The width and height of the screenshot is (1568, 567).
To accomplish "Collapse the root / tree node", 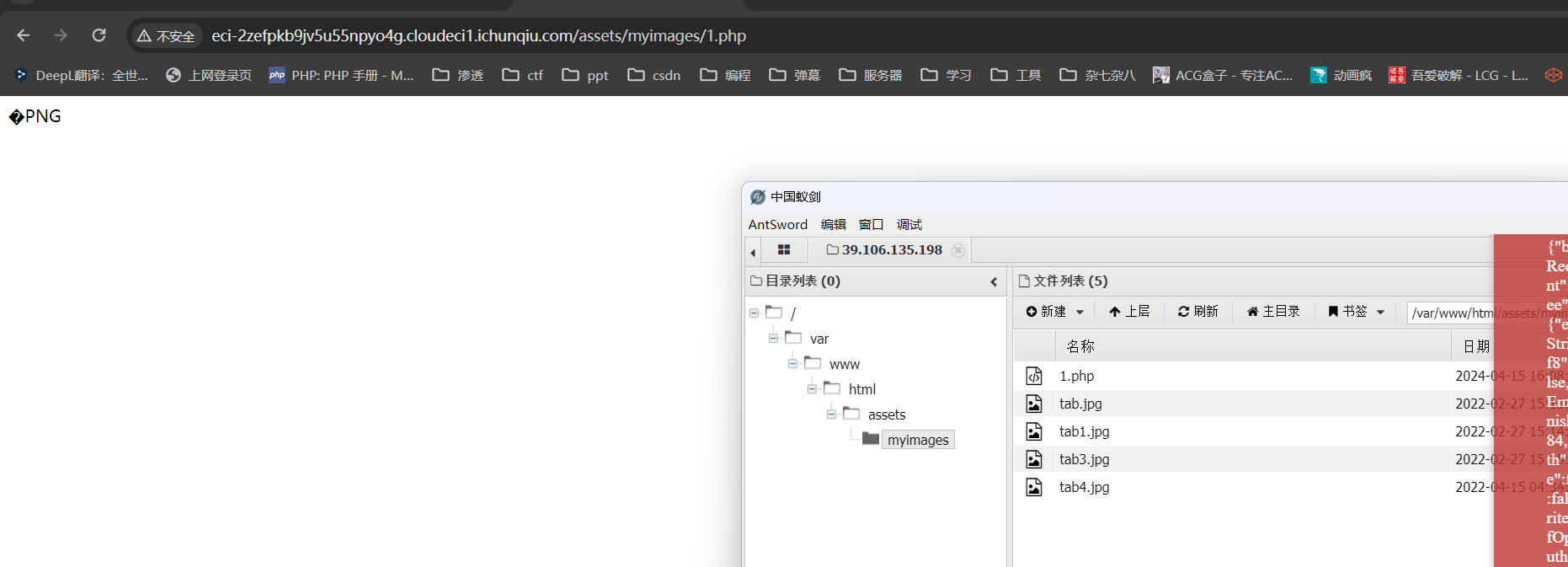I will [754, 313].
